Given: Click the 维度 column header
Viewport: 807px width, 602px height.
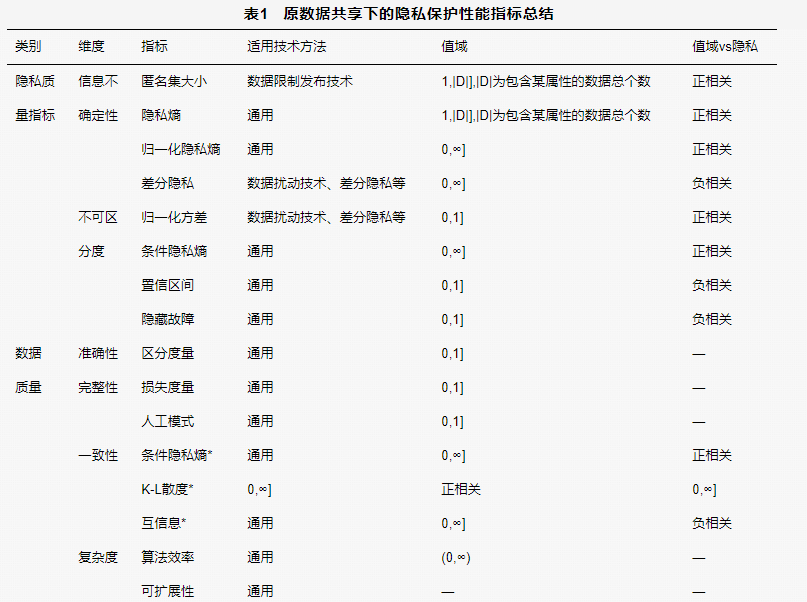Looking at the screenshot, I should [x=91, y=47].
